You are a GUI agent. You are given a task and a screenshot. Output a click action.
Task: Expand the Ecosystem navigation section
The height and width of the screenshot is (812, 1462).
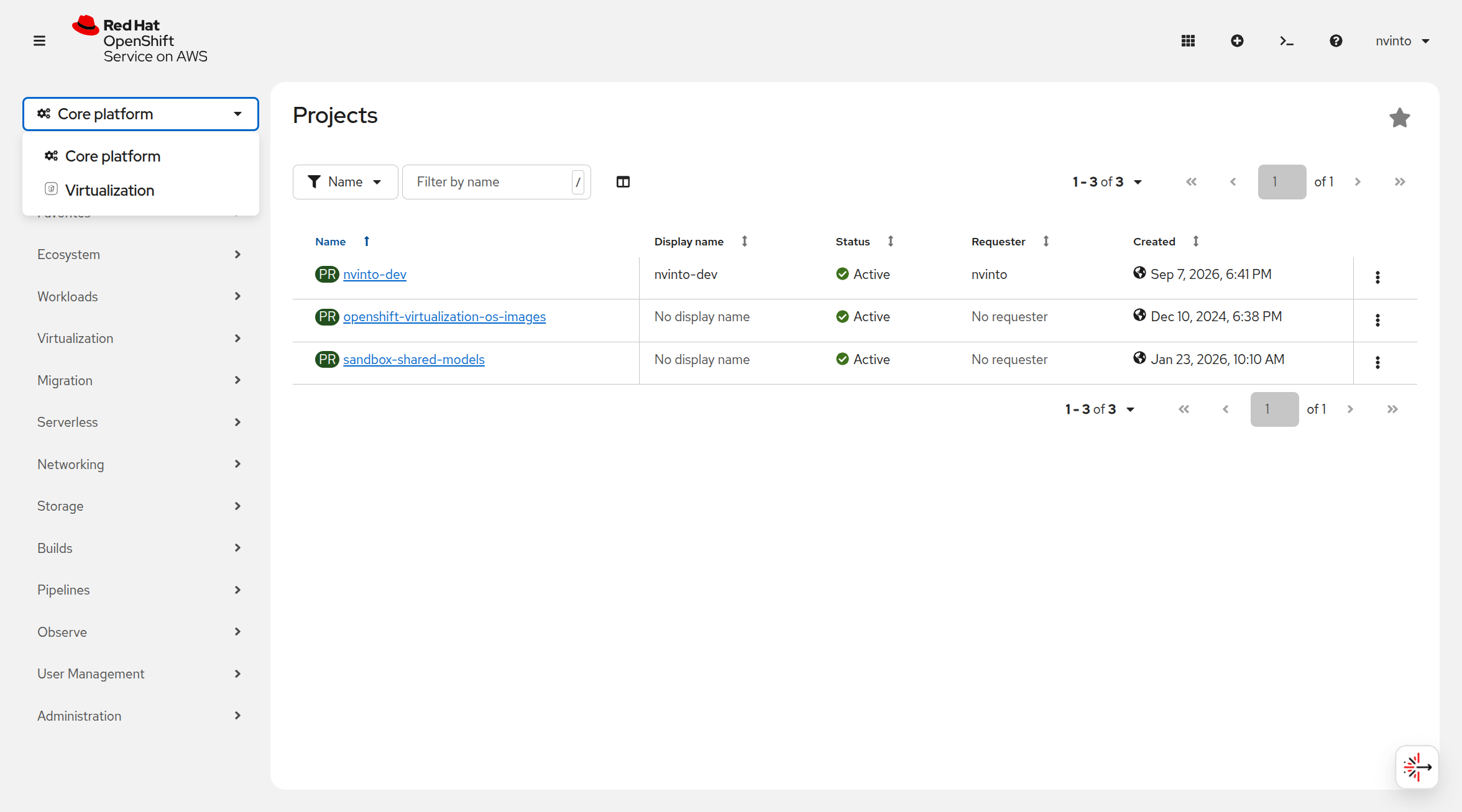coord(140,255)
